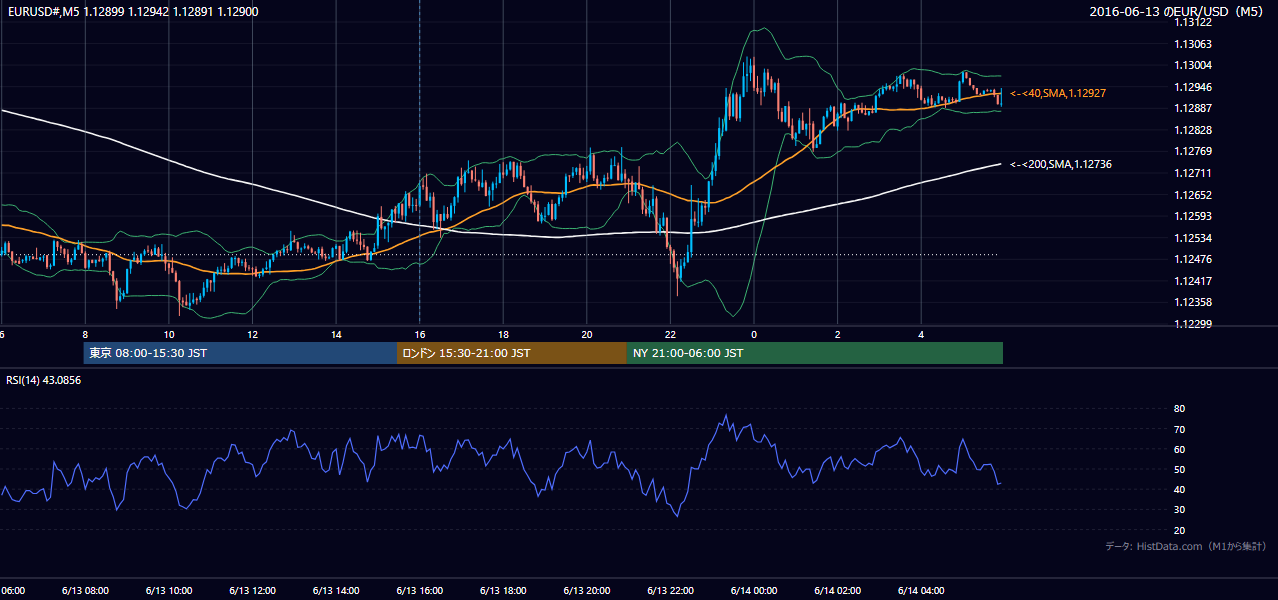Click price axis value 1.12946
This screenshot has width=1278, height=600.
1195,87
